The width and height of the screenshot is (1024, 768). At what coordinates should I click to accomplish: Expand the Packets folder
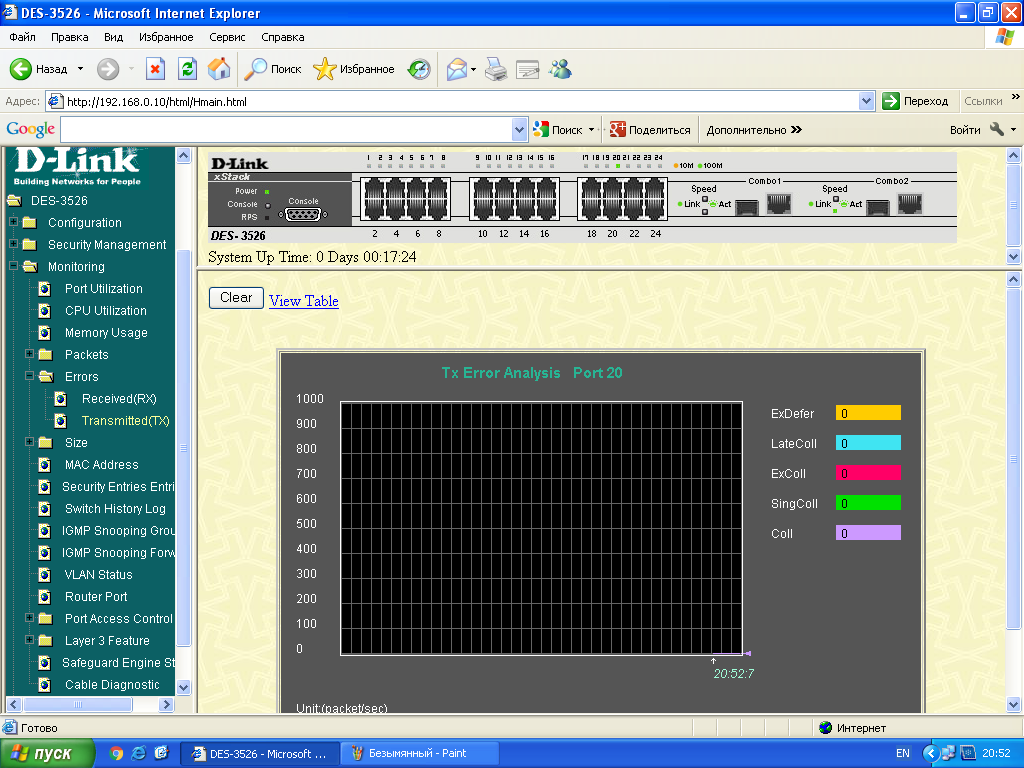click(x=29, y=353)
